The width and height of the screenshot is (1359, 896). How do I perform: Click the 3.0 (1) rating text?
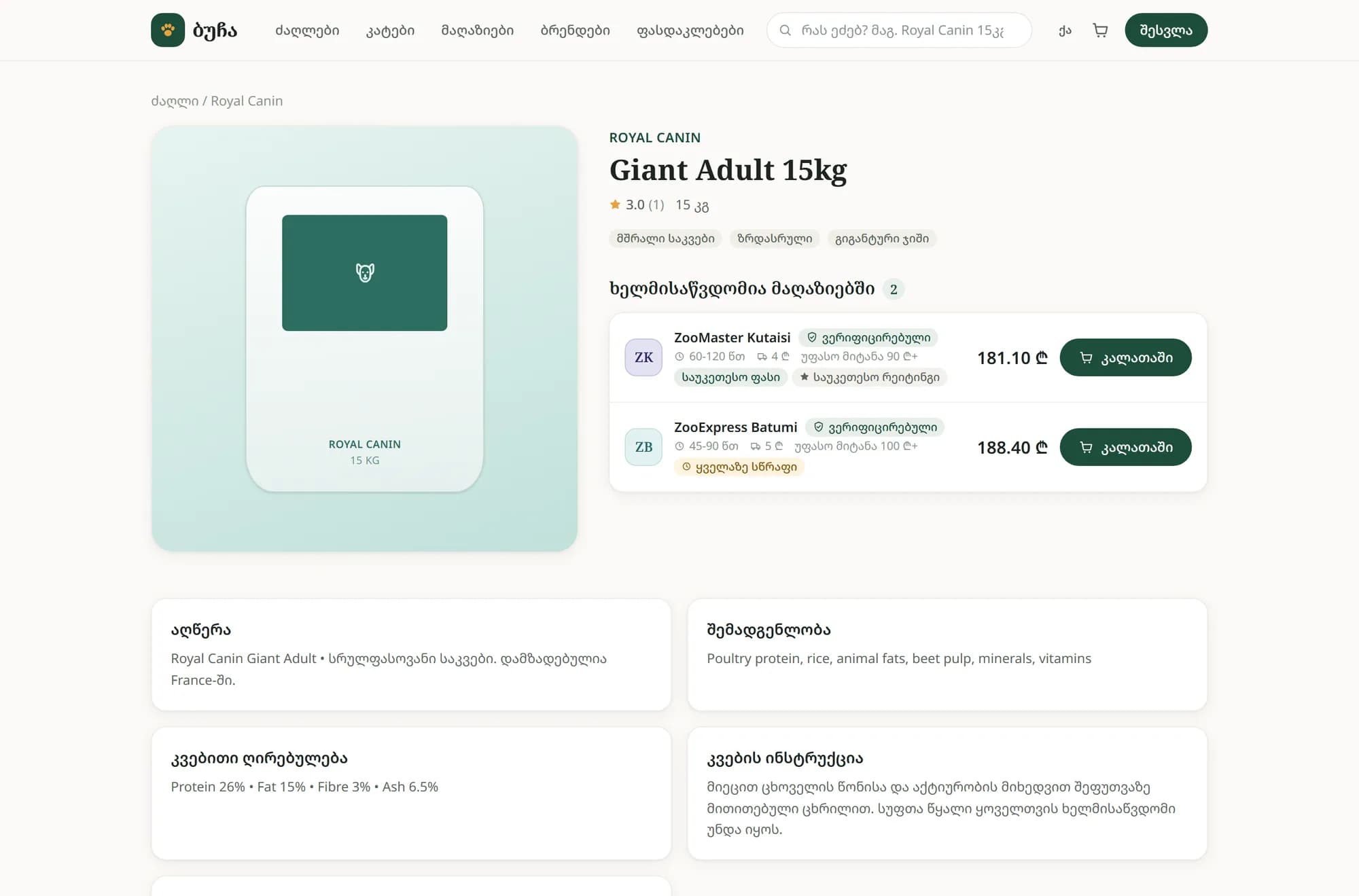pyautogui.click(x=644, y=204)
